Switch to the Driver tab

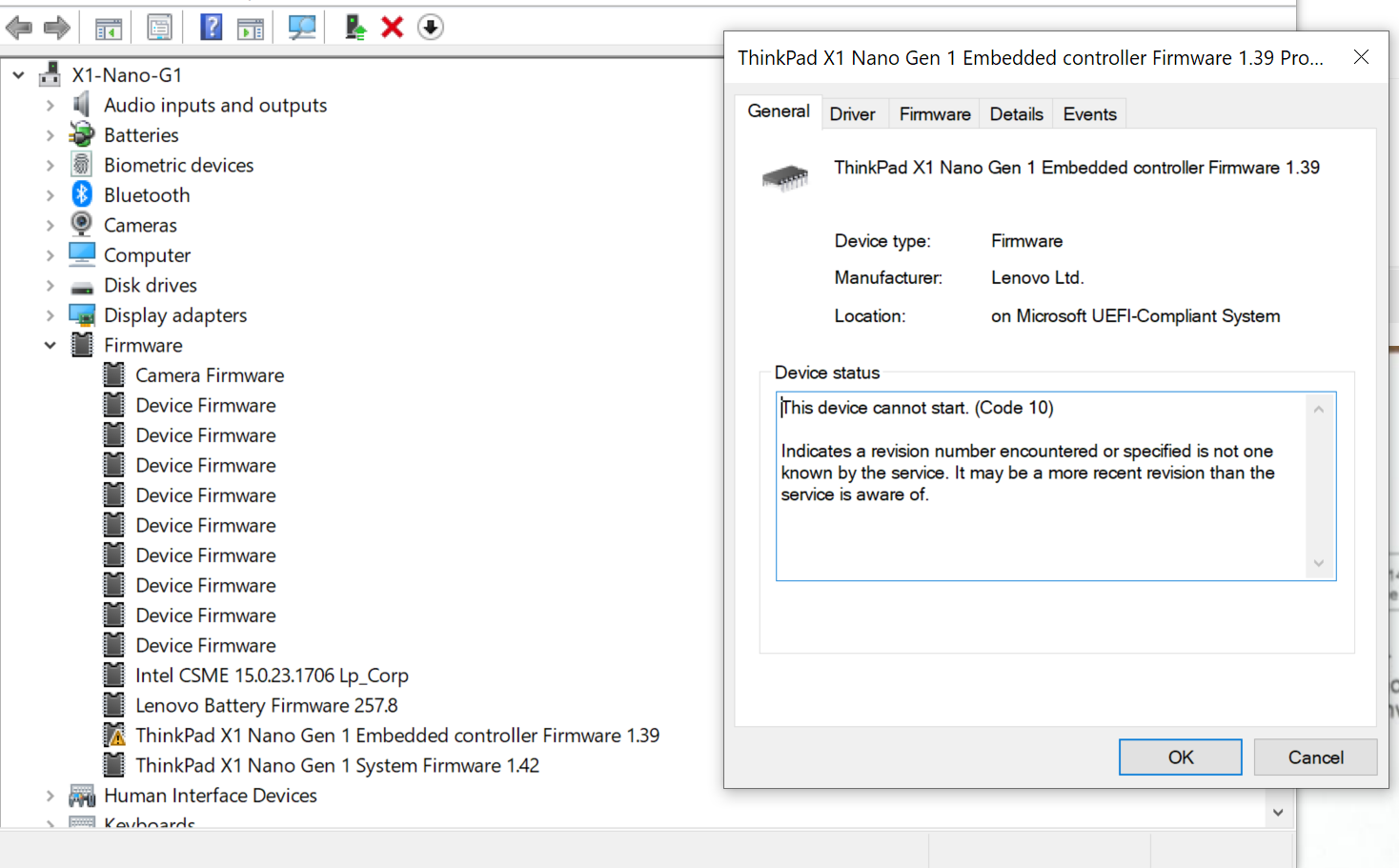854,112
